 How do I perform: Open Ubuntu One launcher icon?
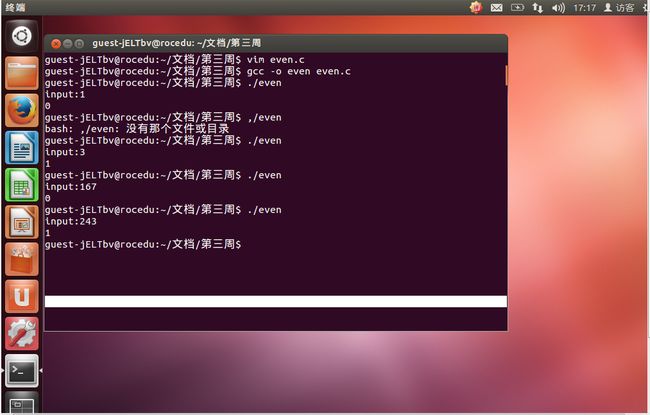point(22,296)
